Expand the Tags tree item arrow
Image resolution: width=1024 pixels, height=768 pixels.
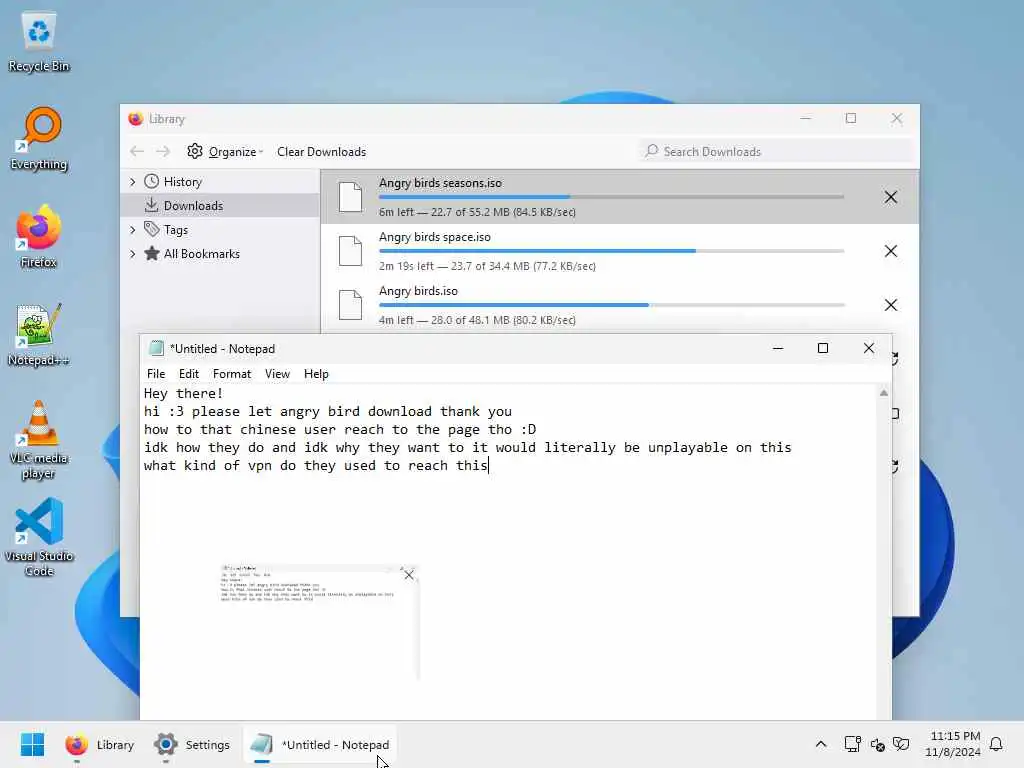tap(133, 230)
